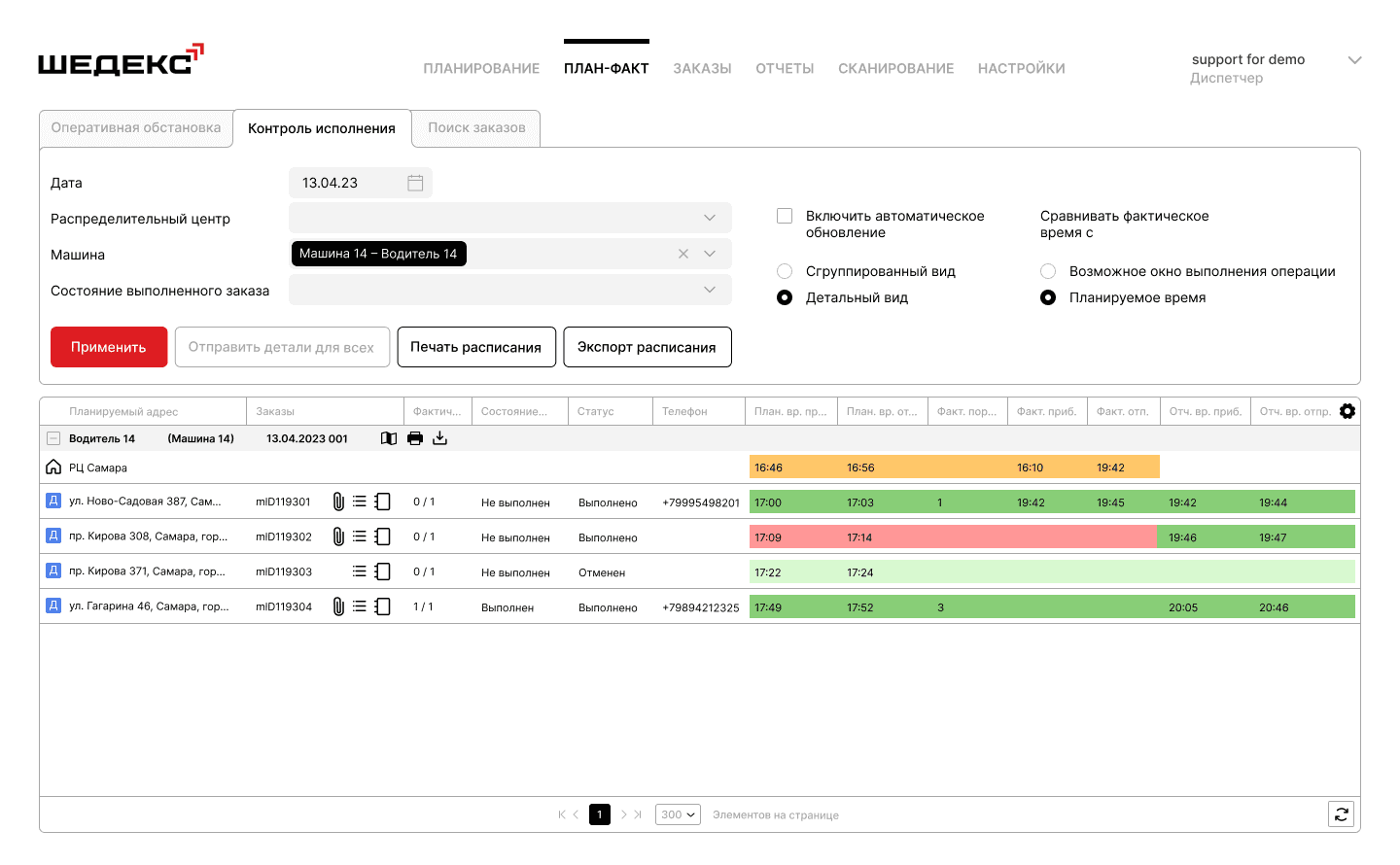Switch to Оперативная обстановка tab
The width and height of the screenshot is (1400, 865).
[x=136, y=128]
